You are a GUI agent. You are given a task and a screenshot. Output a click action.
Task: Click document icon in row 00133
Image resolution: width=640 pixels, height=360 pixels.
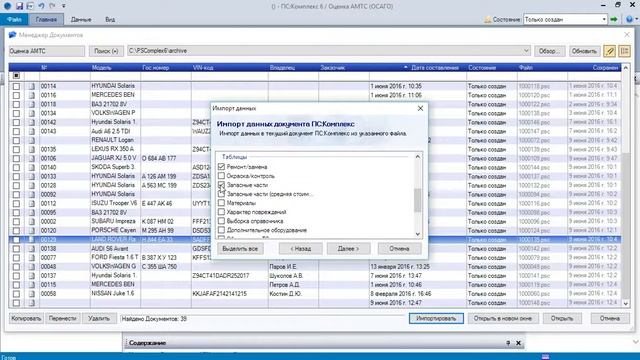pyautogui.click(x=32, y=176)
